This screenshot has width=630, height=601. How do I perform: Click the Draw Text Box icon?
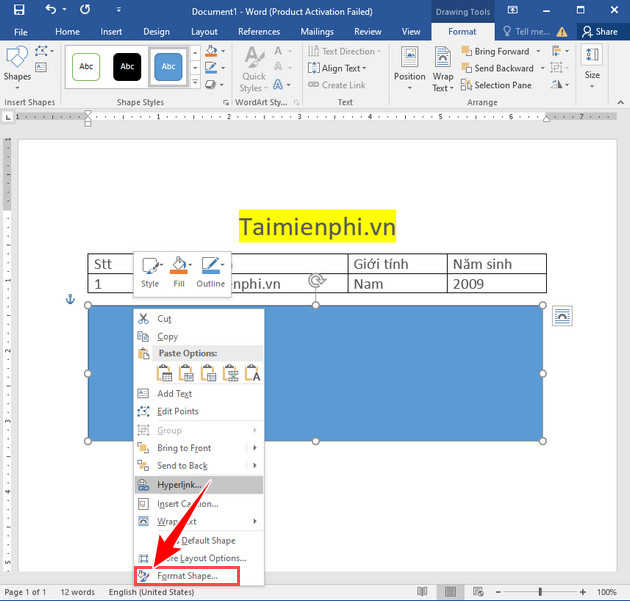(41, 67)
